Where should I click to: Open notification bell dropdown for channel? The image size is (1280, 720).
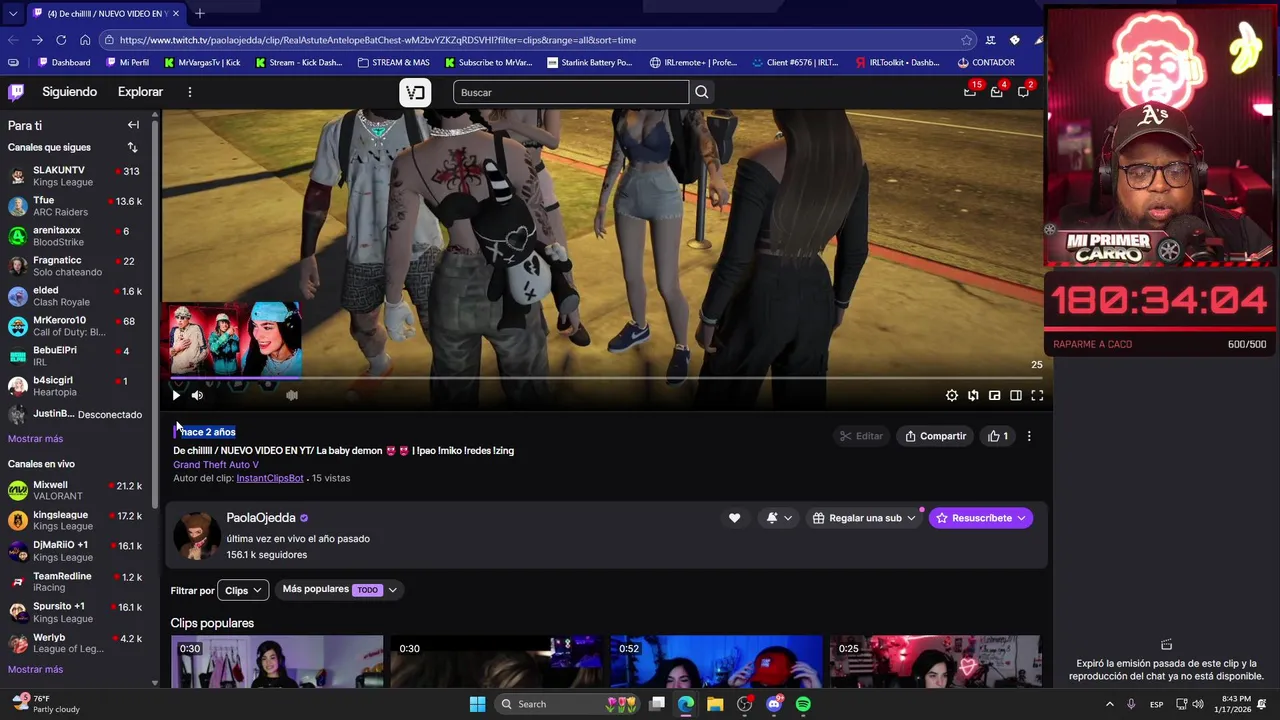(779, 518)
